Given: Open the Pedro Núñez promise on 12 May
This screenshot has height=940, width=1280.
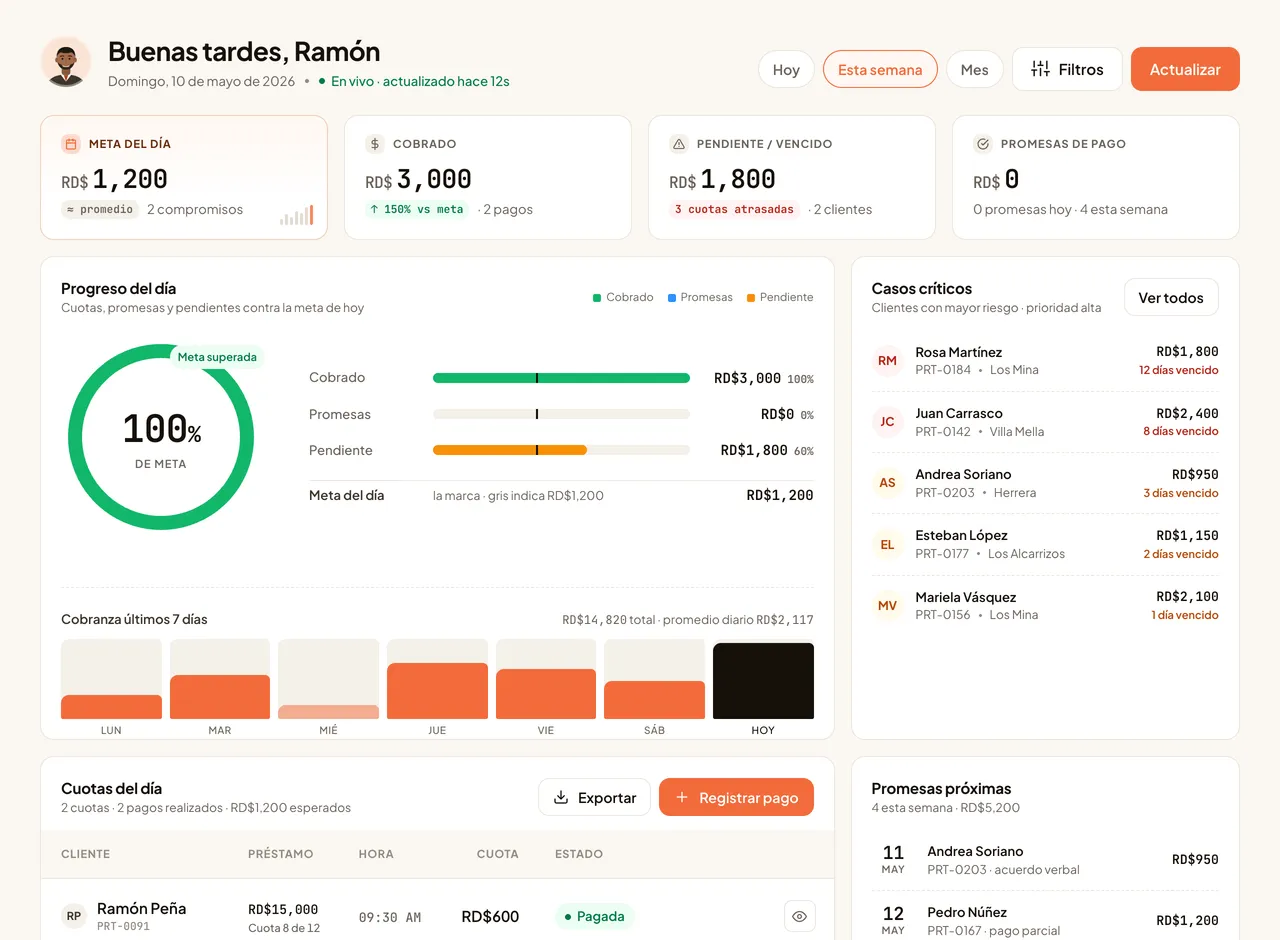Looking at the screenshot, I should (x=1045, y=921).
